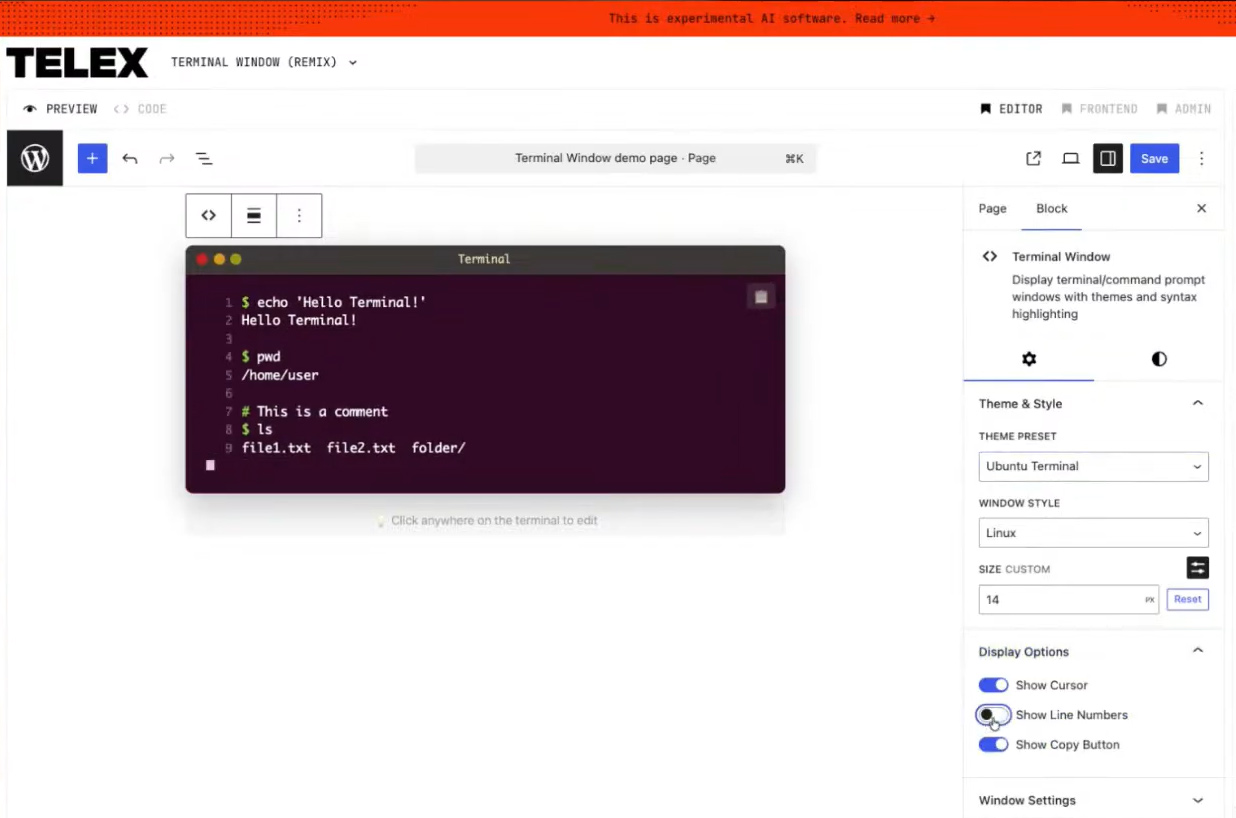Open device preview with the laptop icon

click(1070, 158)
